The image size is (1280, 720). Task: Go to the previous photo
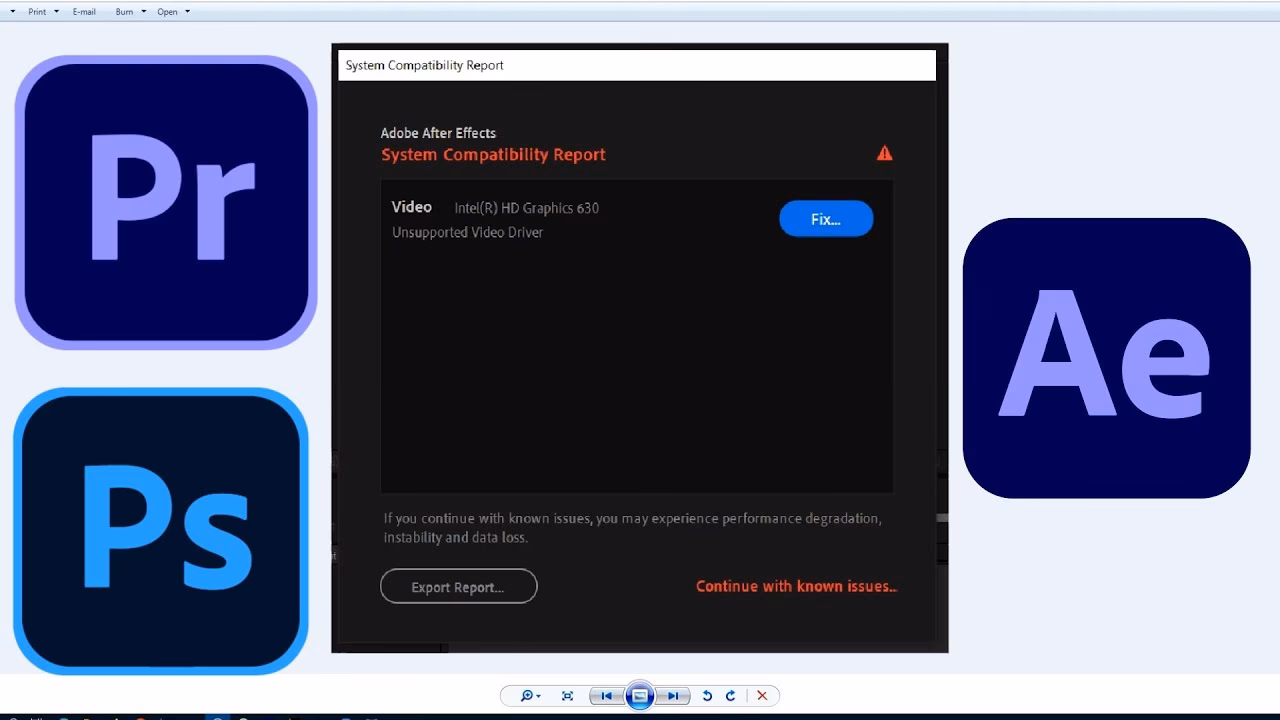(x=606, y=696)
